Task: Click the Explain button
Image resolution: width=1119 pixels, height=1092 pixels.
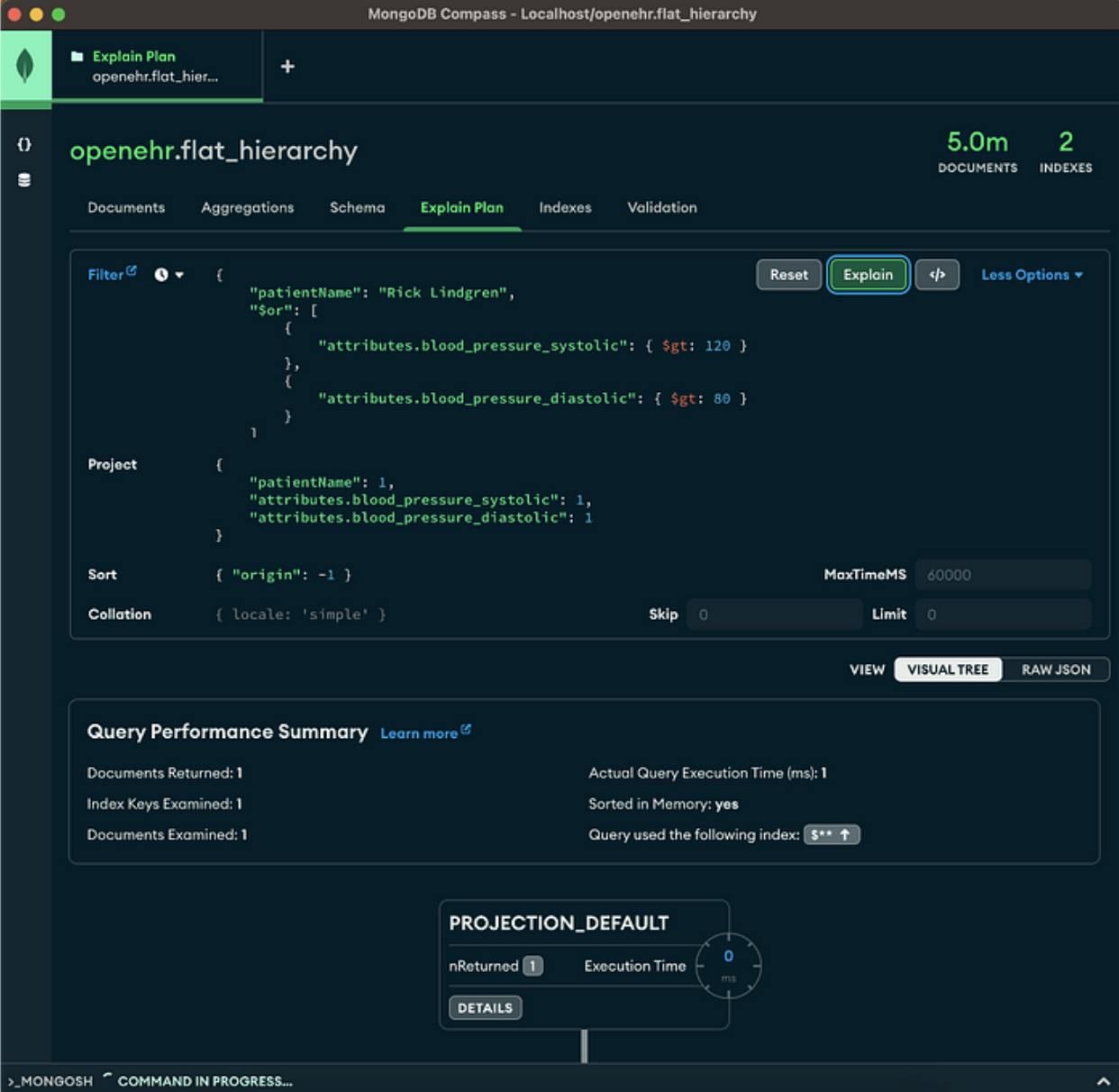Action: click(868, 275)
